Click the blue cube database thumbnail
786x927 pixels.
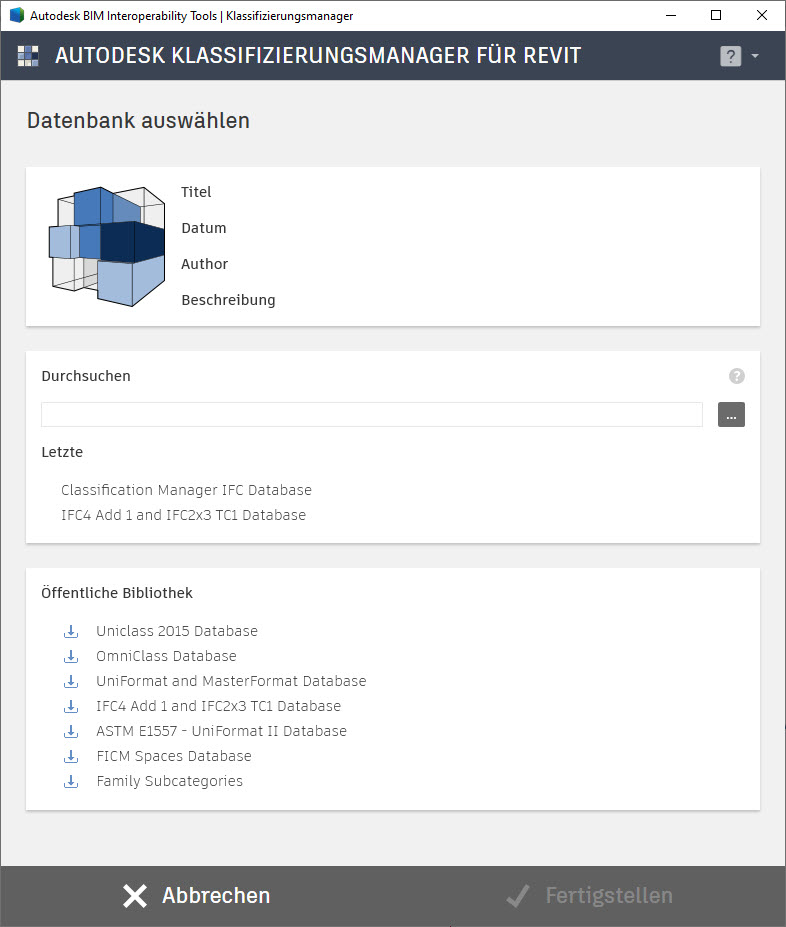(x=106, y=247)
